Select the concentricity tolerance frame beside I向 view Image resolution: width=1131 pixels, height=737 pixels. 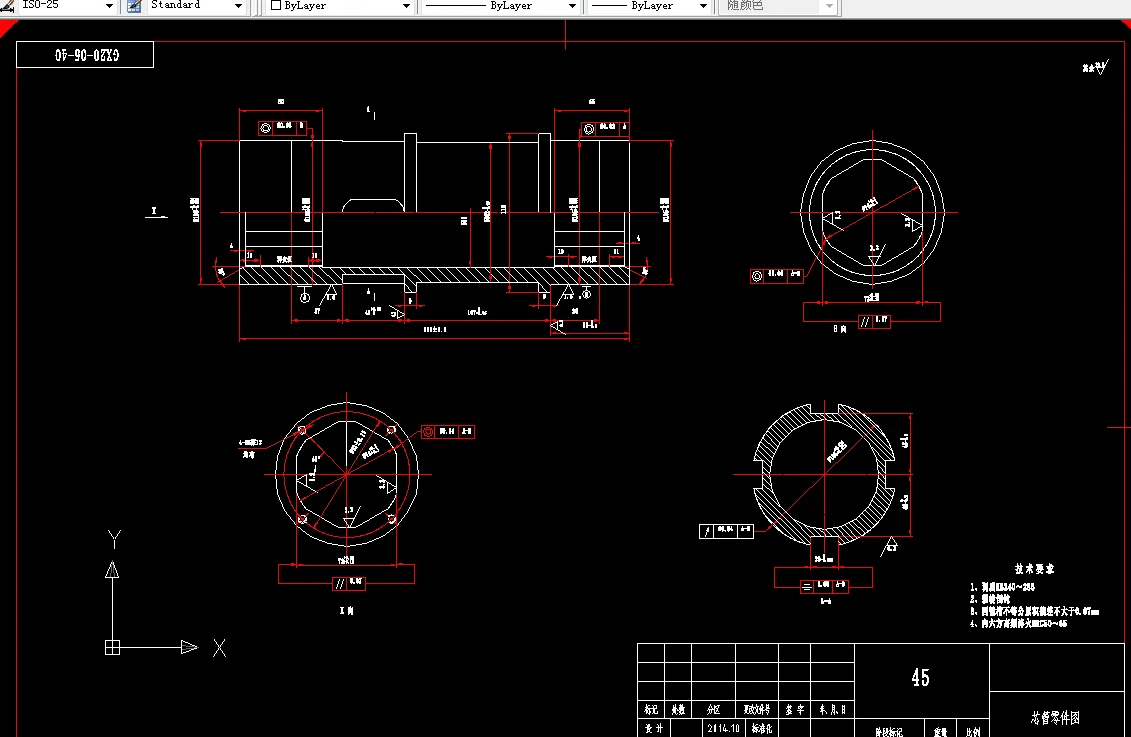[447, 431]
